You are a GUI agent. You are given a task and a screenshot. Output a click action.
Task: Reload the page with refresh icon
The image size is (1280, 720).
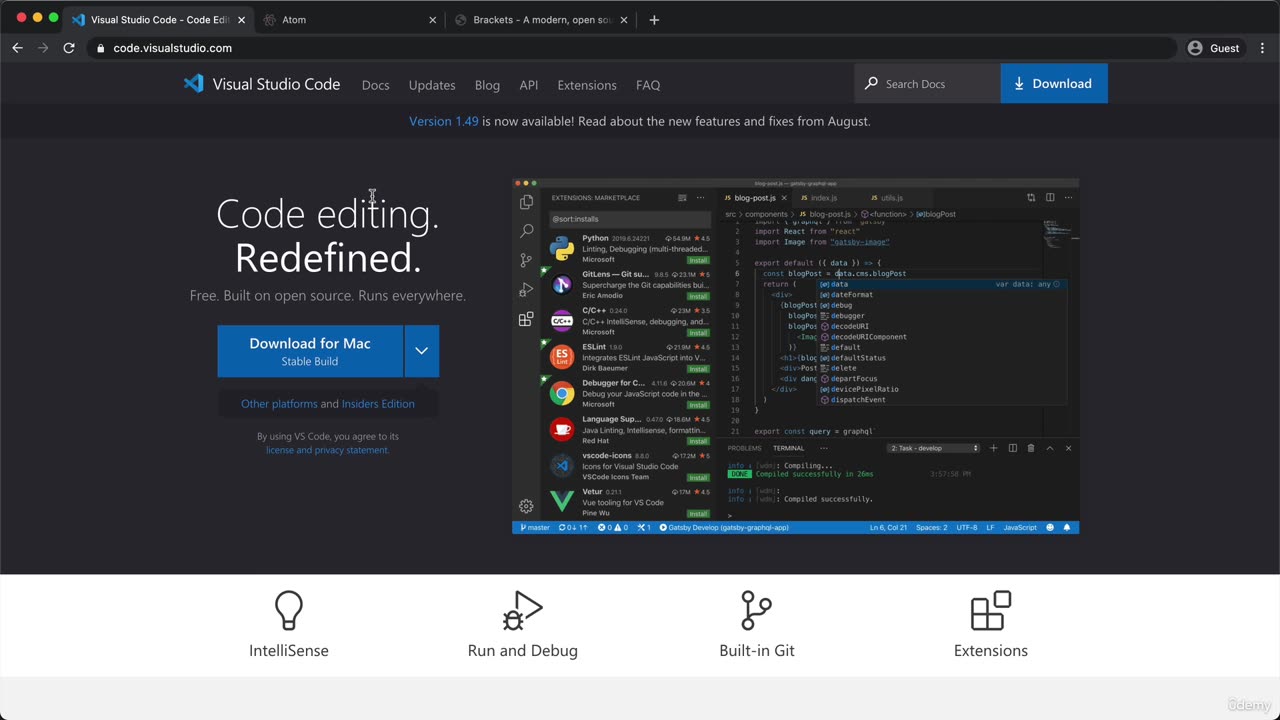[69, 48]
